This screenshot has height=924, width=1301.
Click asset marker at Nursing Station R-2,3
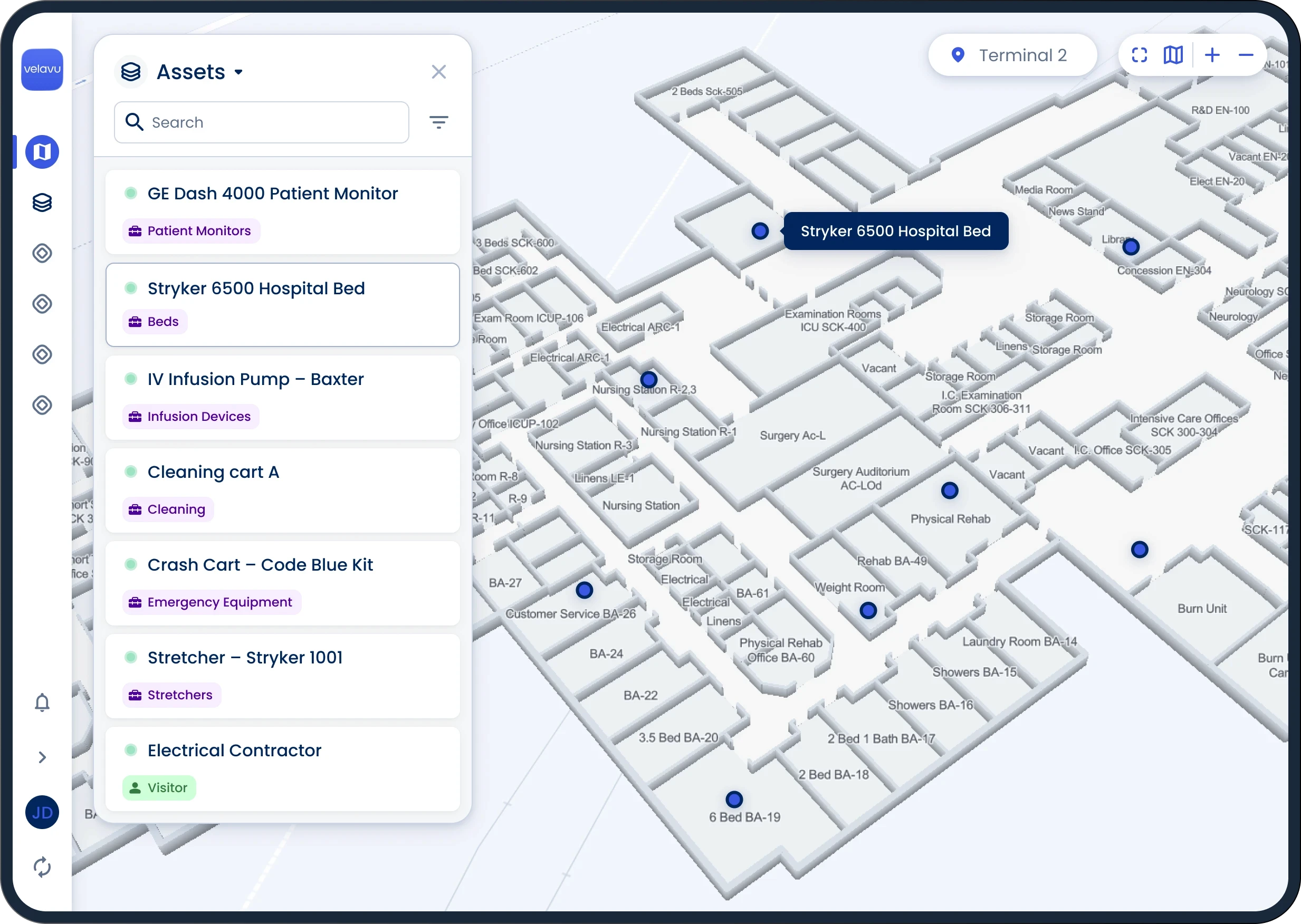(649, 380)
